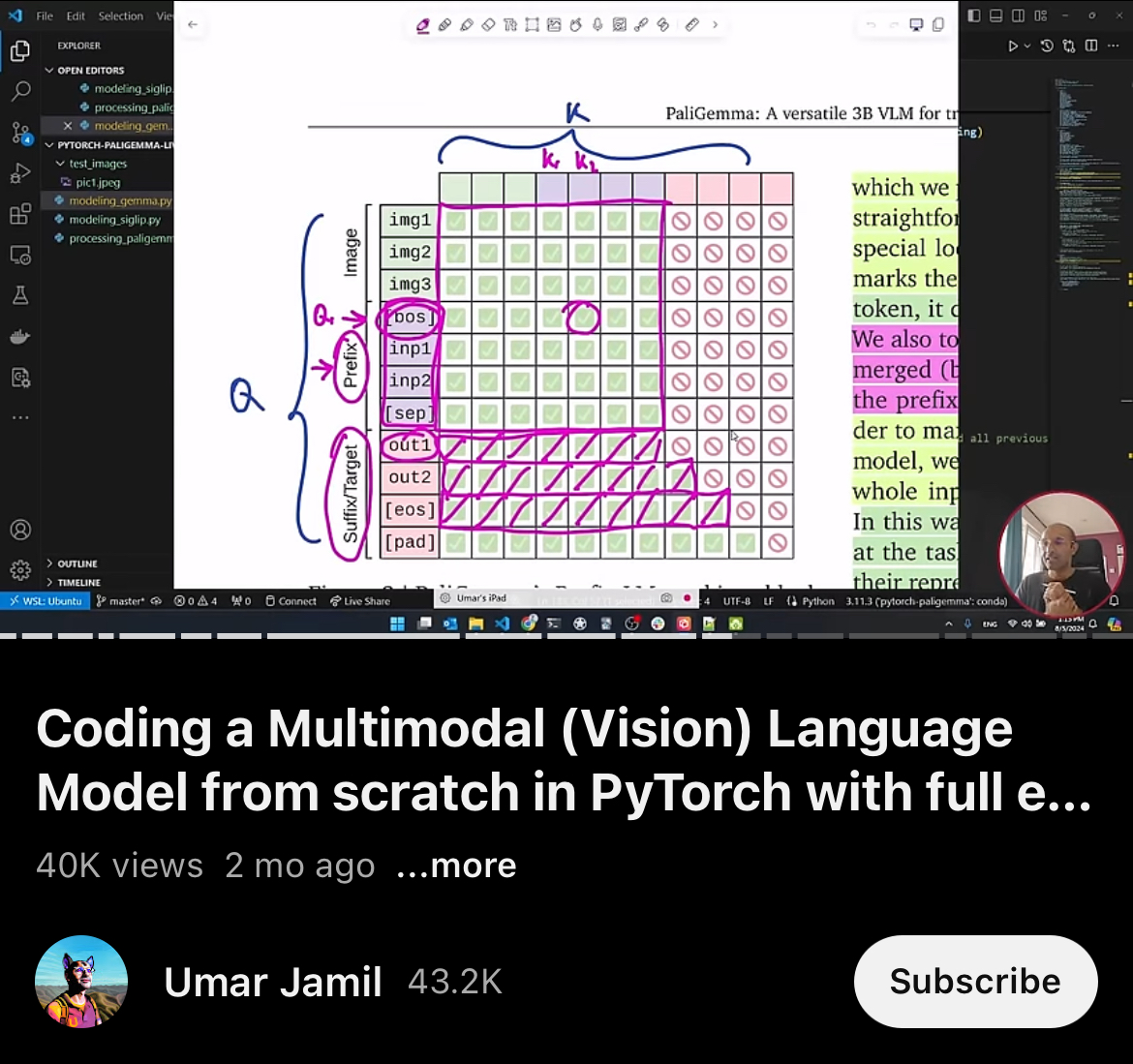Click the presentation screen icon in whiteboard
Screen dimensions: 1133x1064
[x=916, y=25]
